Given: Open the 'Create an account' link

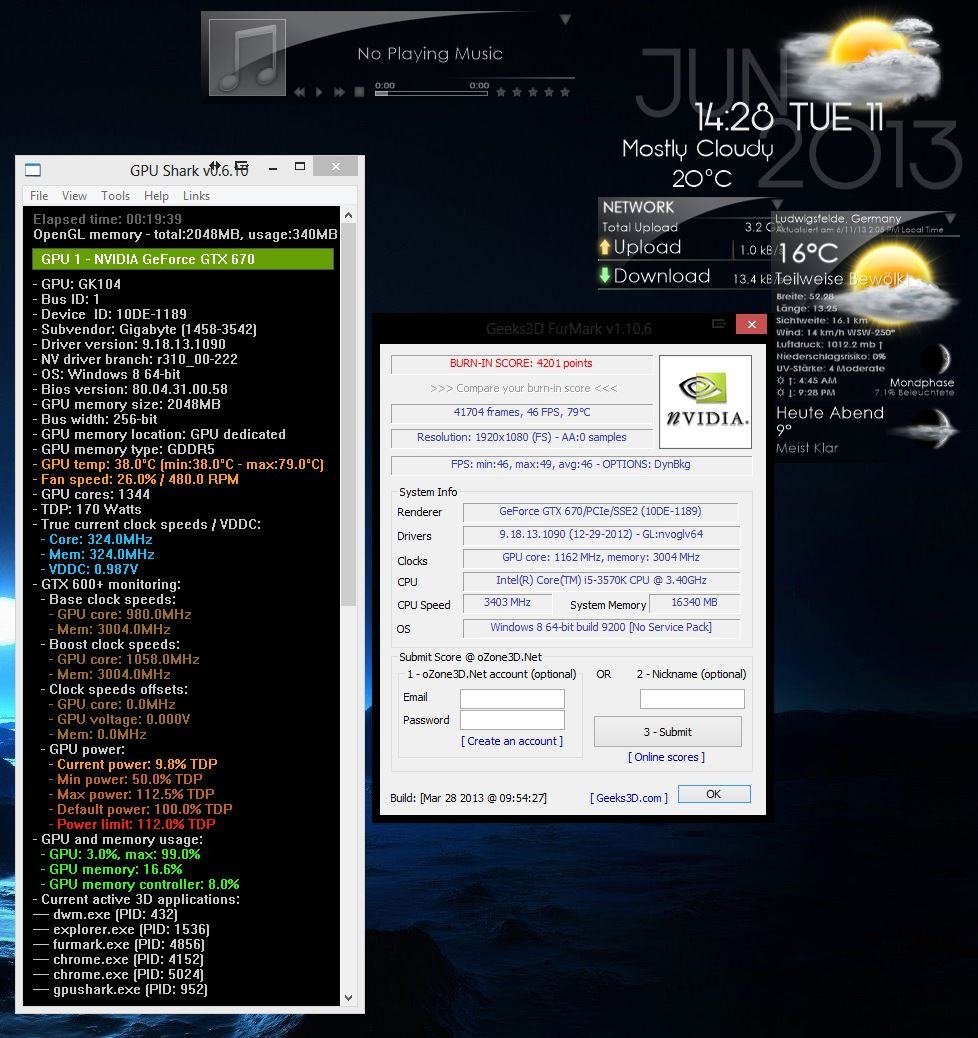Looking at the screenshot, I should click(512, 741).
